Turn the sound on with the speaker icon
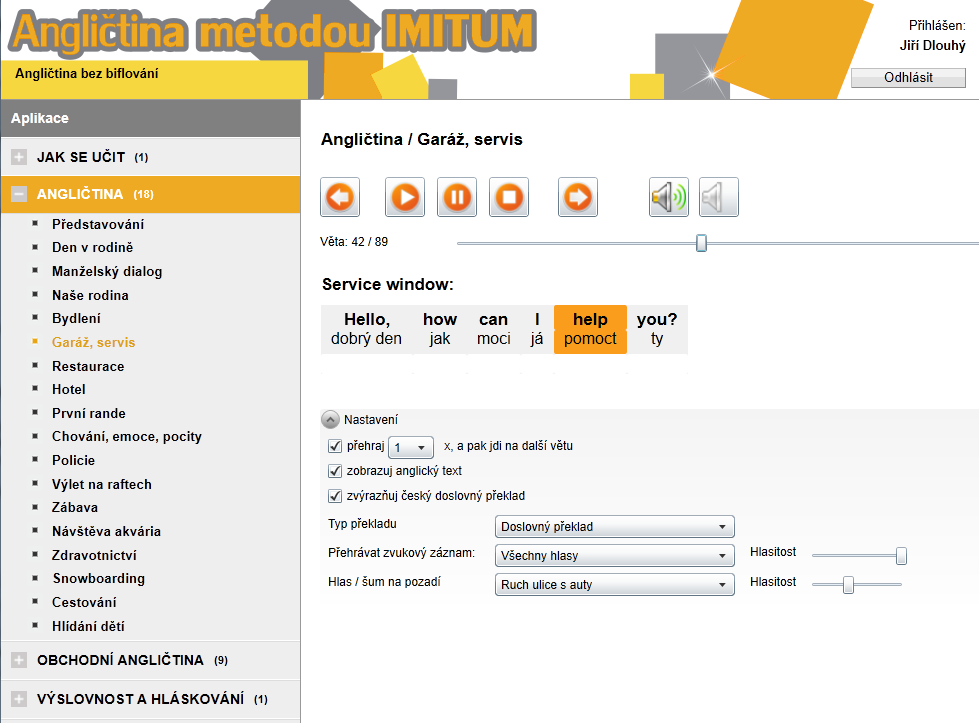 tap(669, 197)
